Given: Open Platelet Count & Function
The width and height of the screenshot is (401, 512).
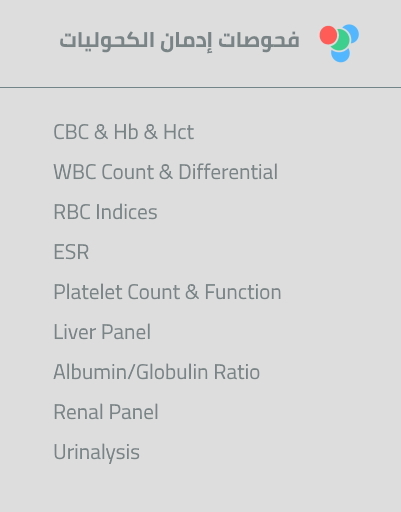Looking at the screenshot, I should 167,292.
